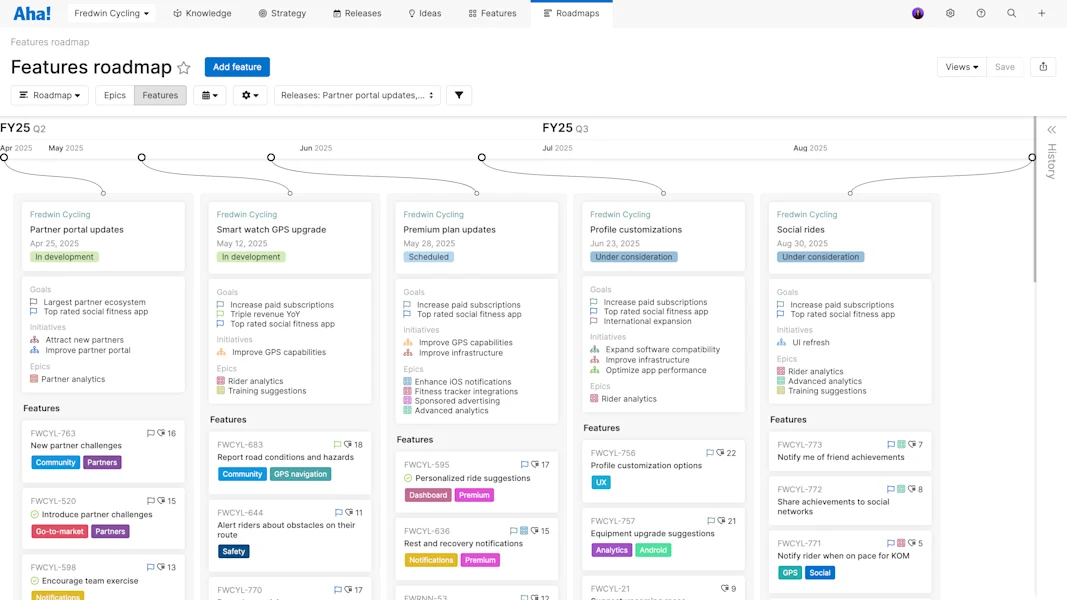
Task: Click green square icon on FWCYL-773
Action: point(901,445)
